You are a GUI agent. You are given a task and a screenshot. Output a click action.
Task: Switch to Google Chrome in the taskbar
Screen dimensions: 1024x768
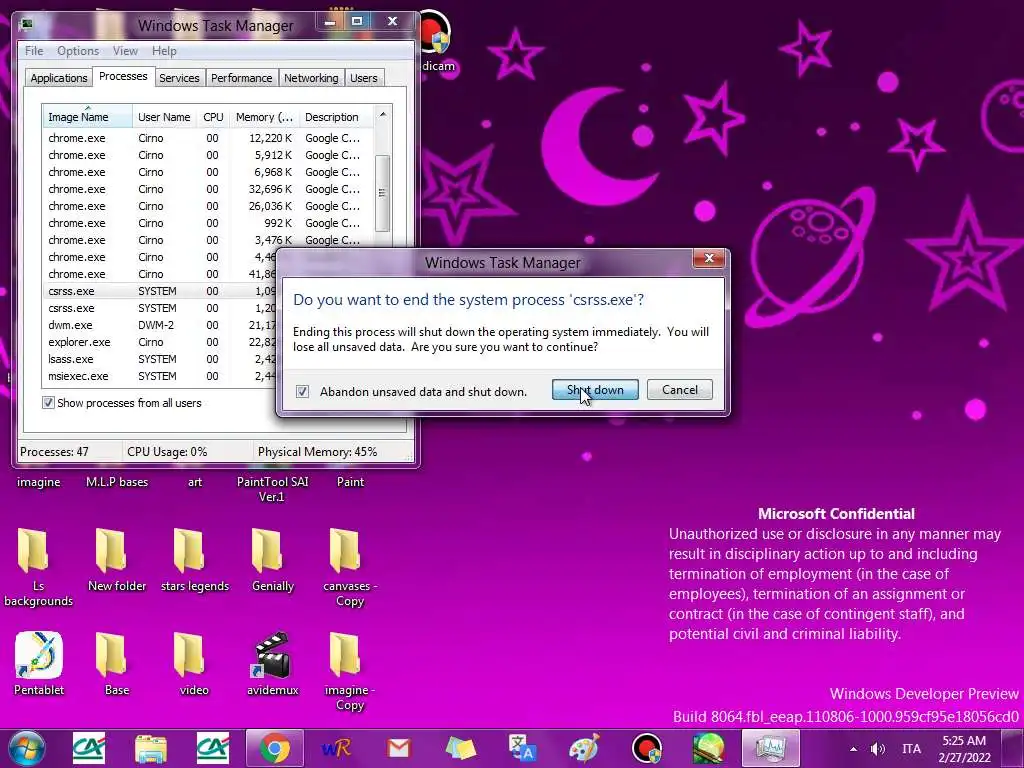275,748
